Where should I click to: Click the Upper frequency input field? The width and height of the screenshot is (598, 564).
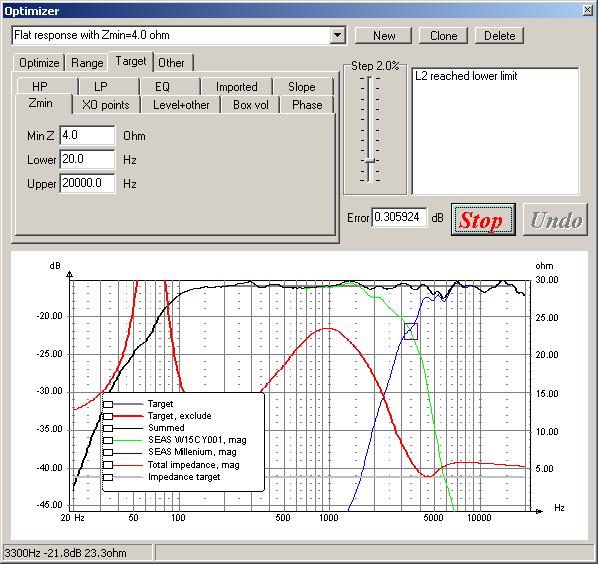pos(87,183)
